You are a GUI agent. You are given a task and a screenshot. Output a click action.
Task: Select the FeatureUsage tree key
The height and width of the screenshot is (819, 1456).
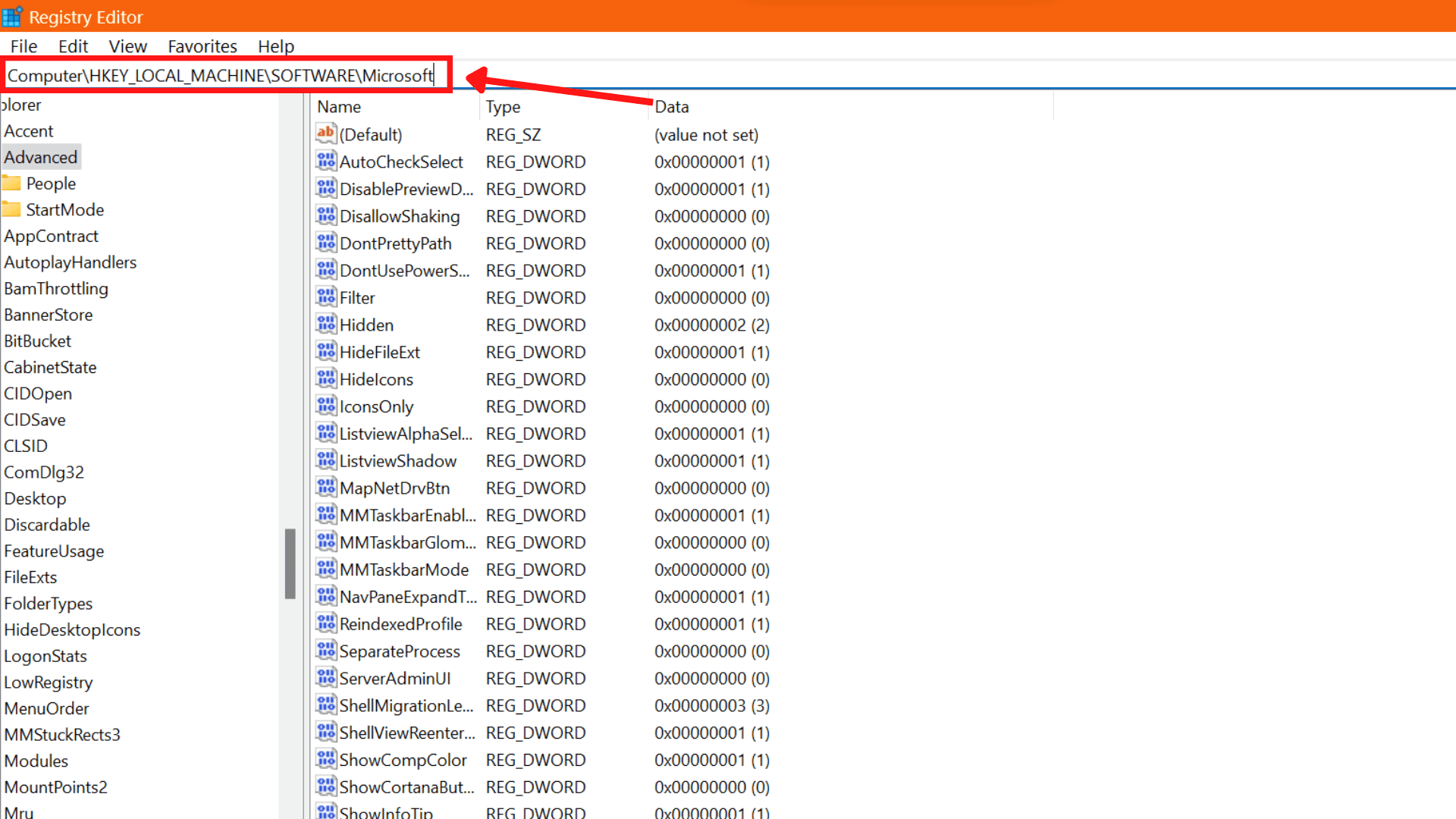click(54, 551)
